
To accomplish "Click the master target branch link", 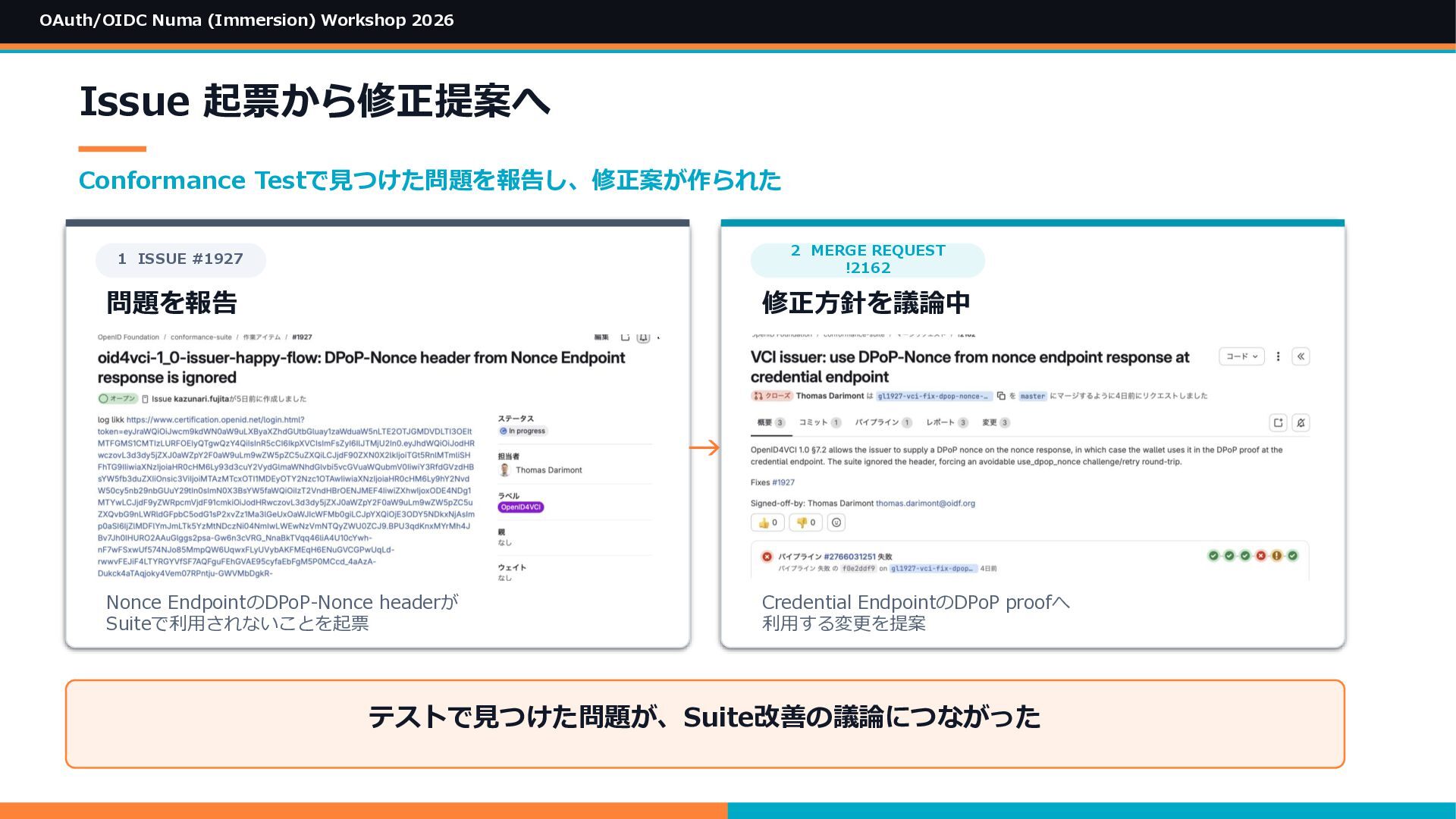I will (1032, 396).
